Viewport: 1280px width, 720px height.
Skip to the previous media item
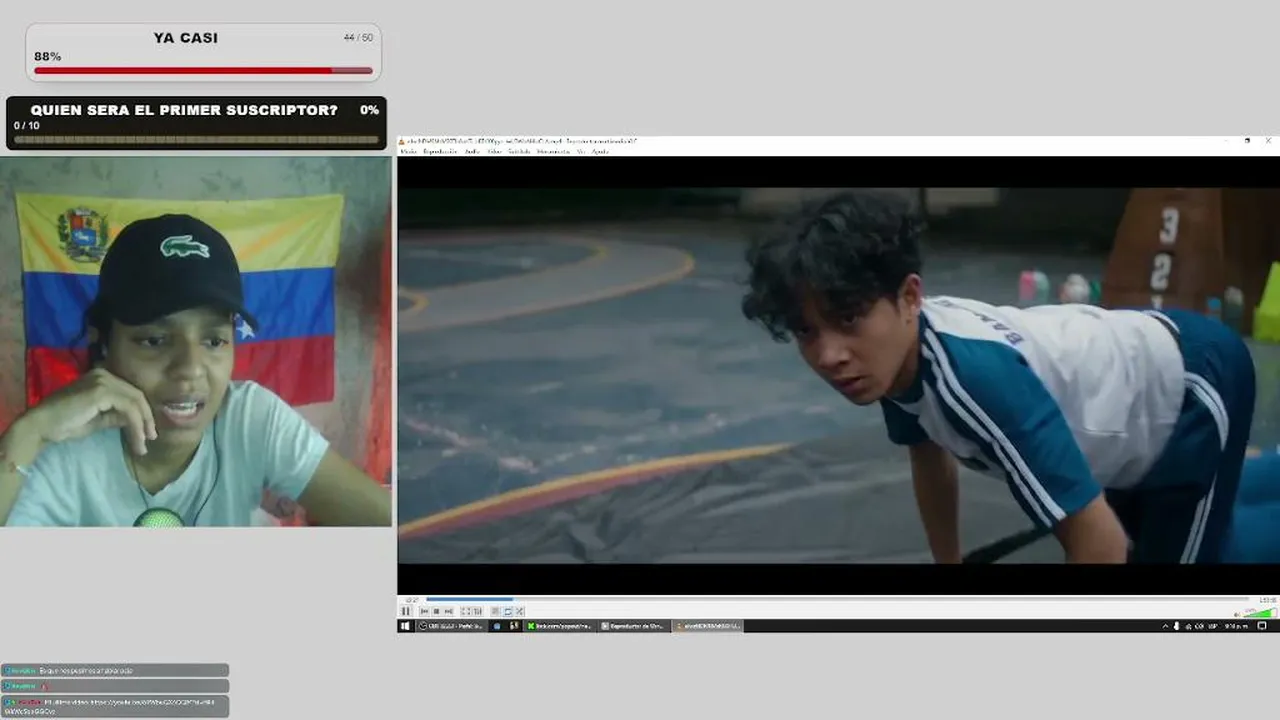click(x=425, y=611)
